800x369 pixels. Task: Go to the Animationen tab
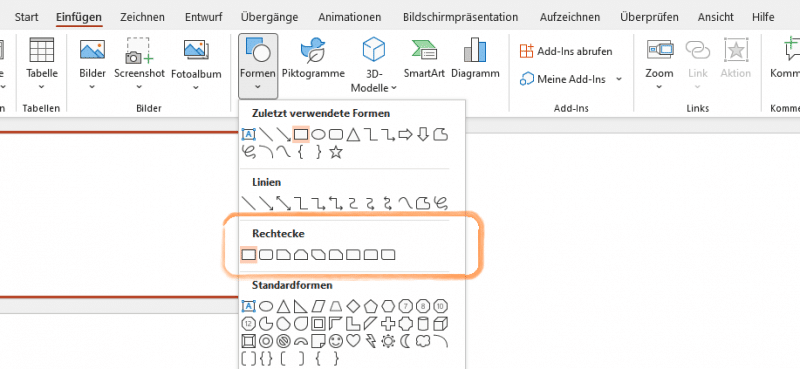(349, 17)
